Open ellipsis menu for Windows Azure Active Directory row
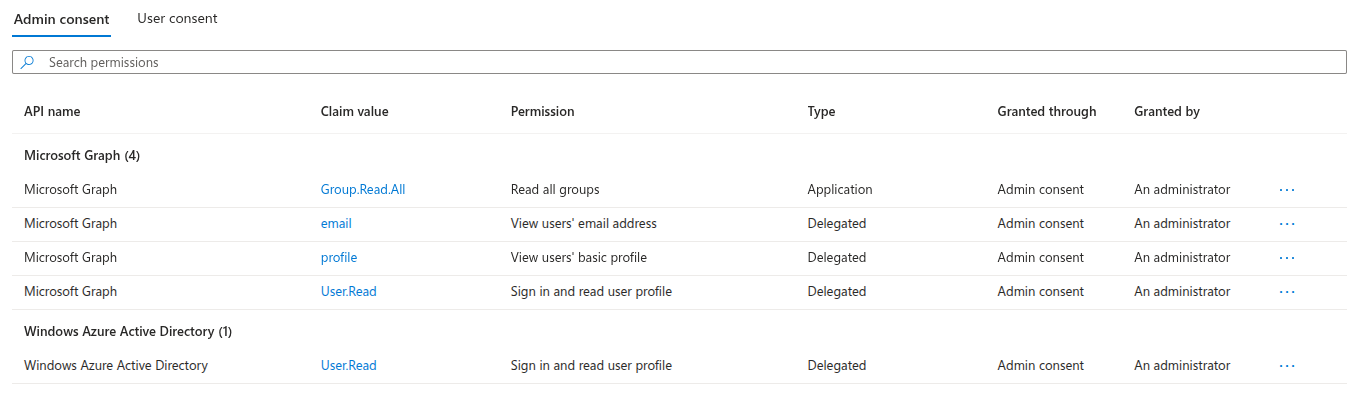 click(1286, 366)
